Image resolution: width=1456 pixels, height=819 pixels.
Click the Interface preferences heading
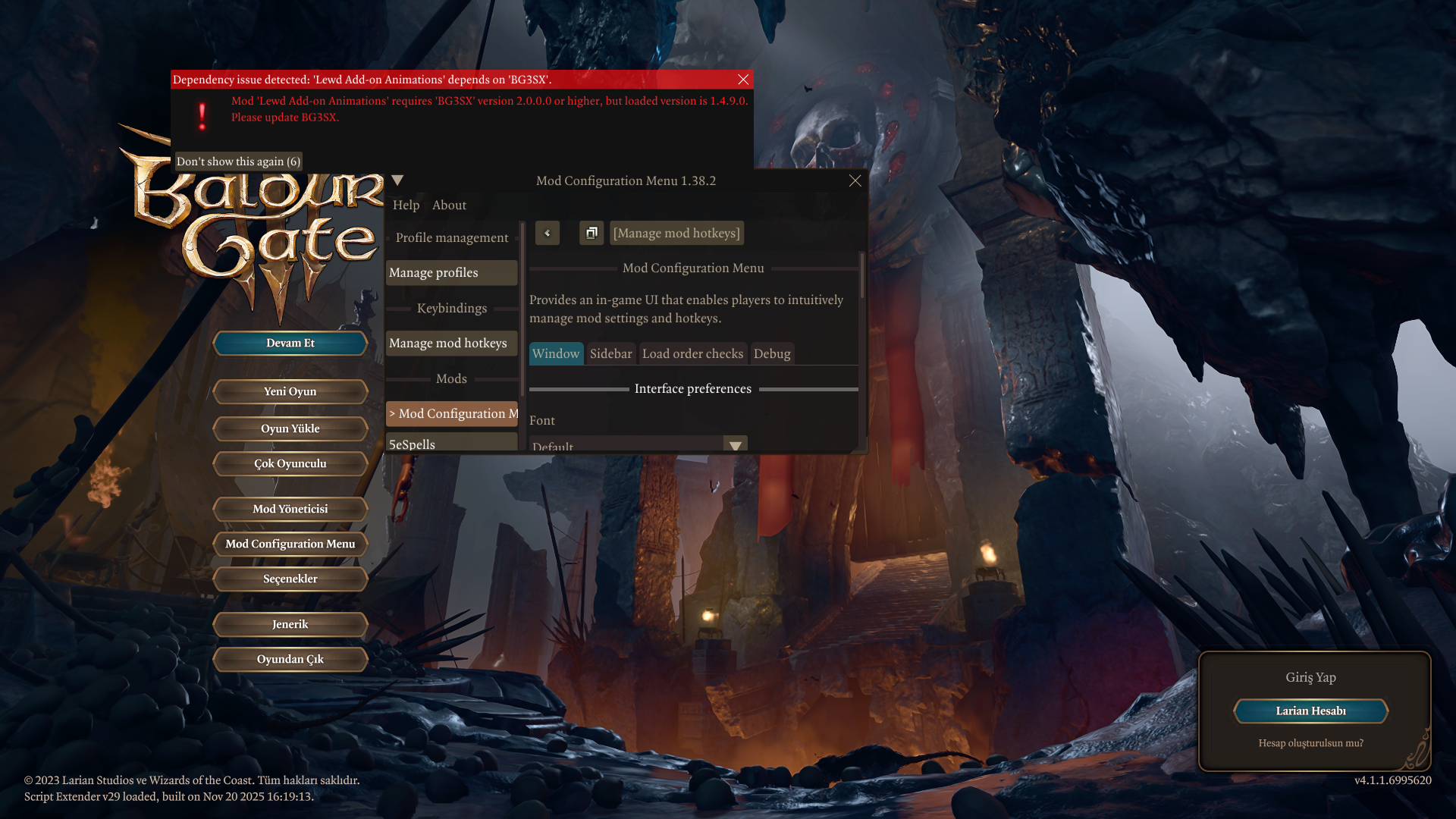(693, 388)
